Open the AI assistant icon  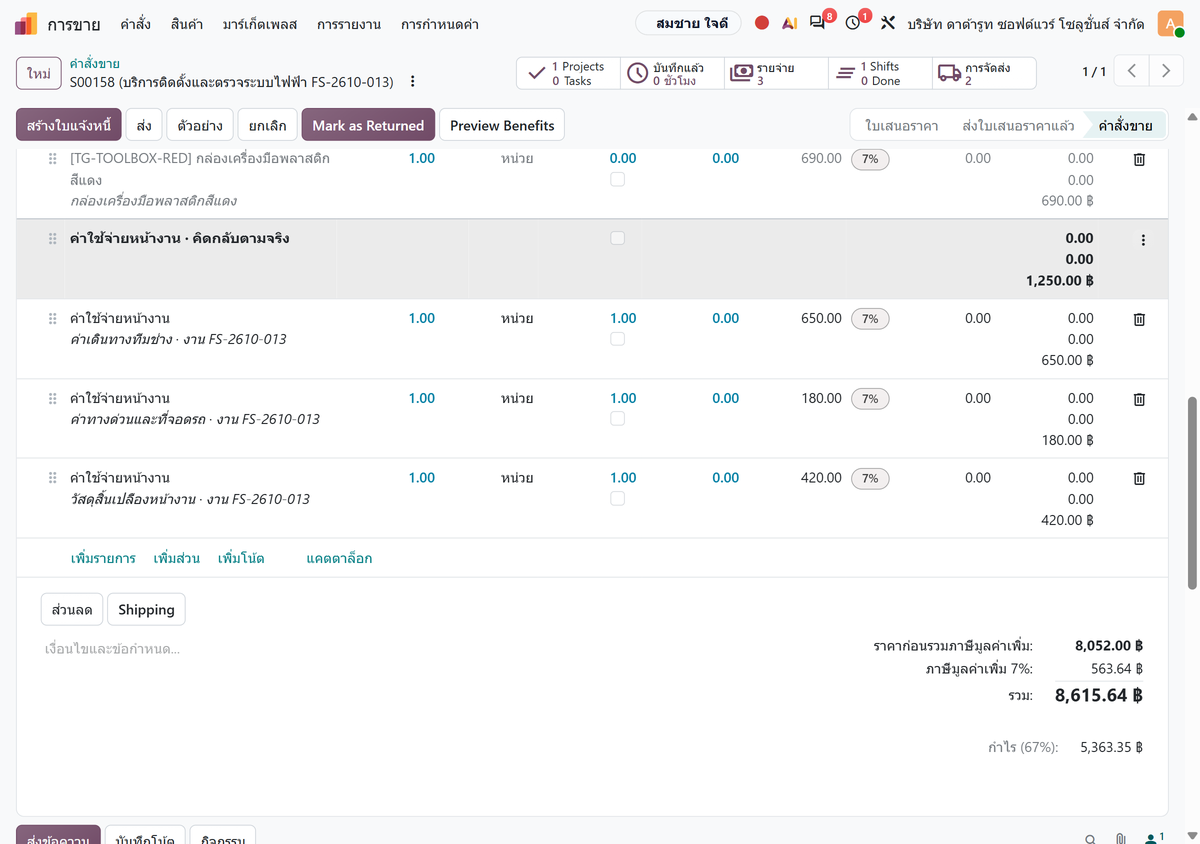click(x=789, y=23)
